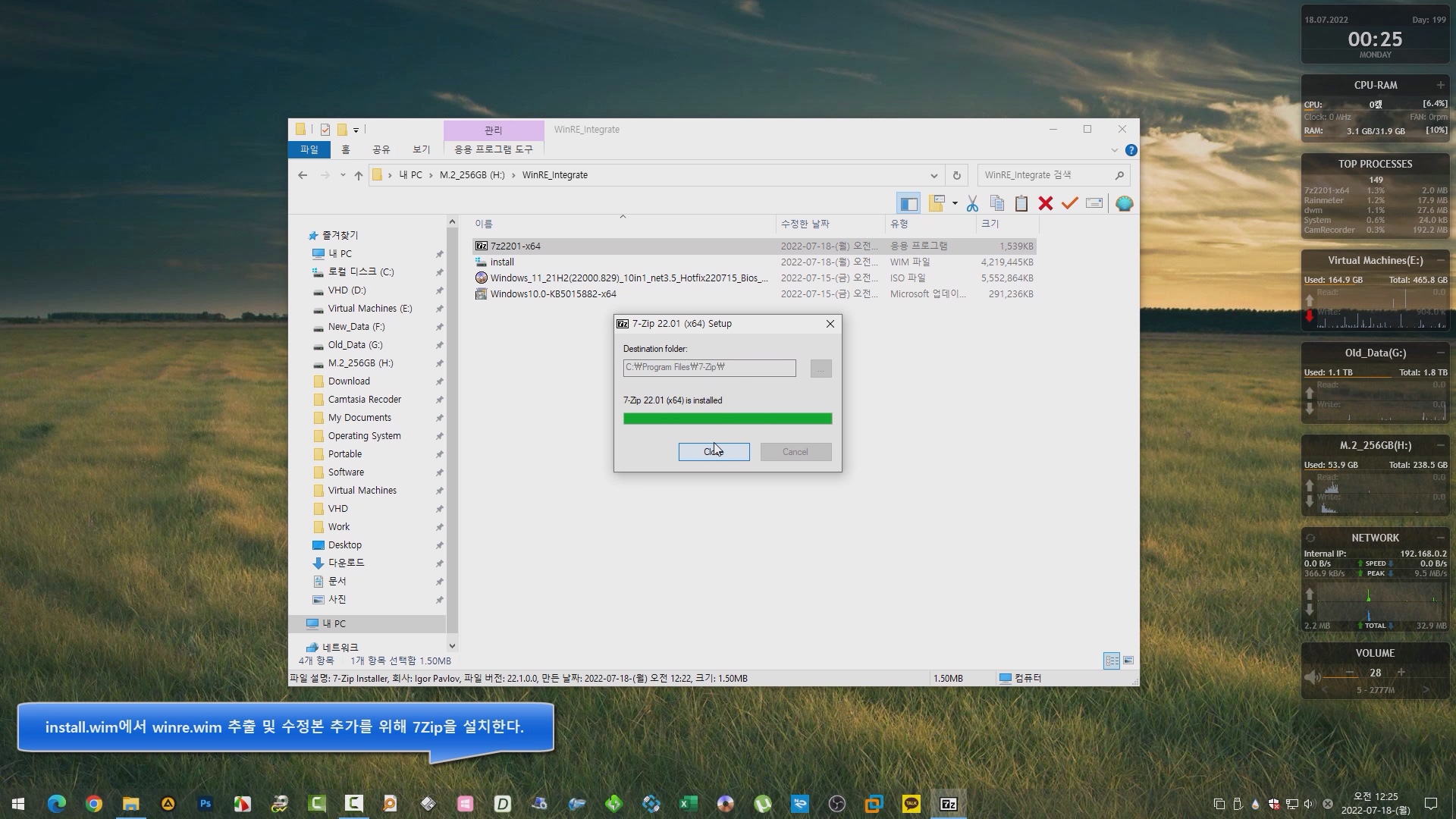The height and width of the screenshot is (819, 1456).
Task: Open Windows Start menu
Action: [x=18, y=804]
